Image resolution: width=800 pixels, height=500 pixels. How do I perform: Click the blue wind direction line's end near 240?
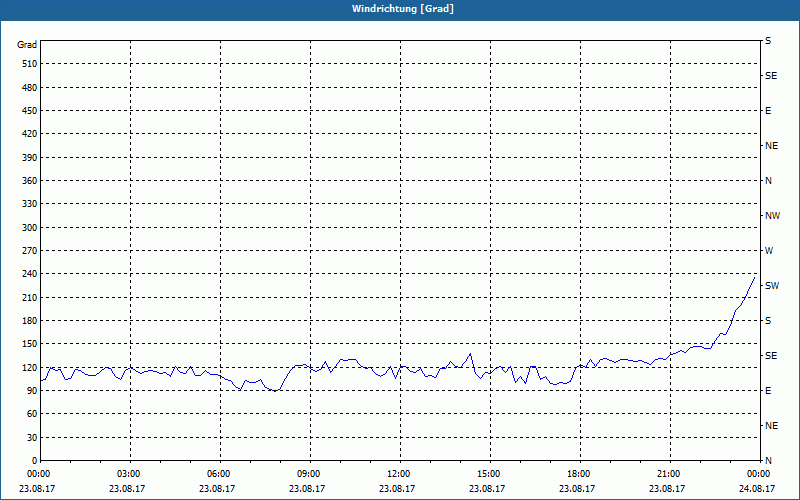[x=754, y=278]
